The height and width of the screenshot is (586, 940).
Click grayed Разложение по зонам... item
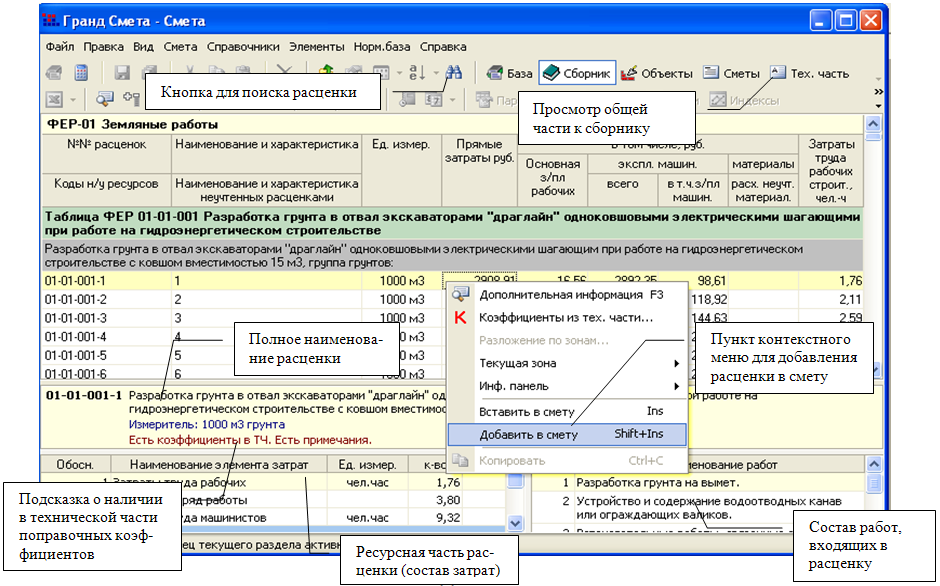pos(567,341)
